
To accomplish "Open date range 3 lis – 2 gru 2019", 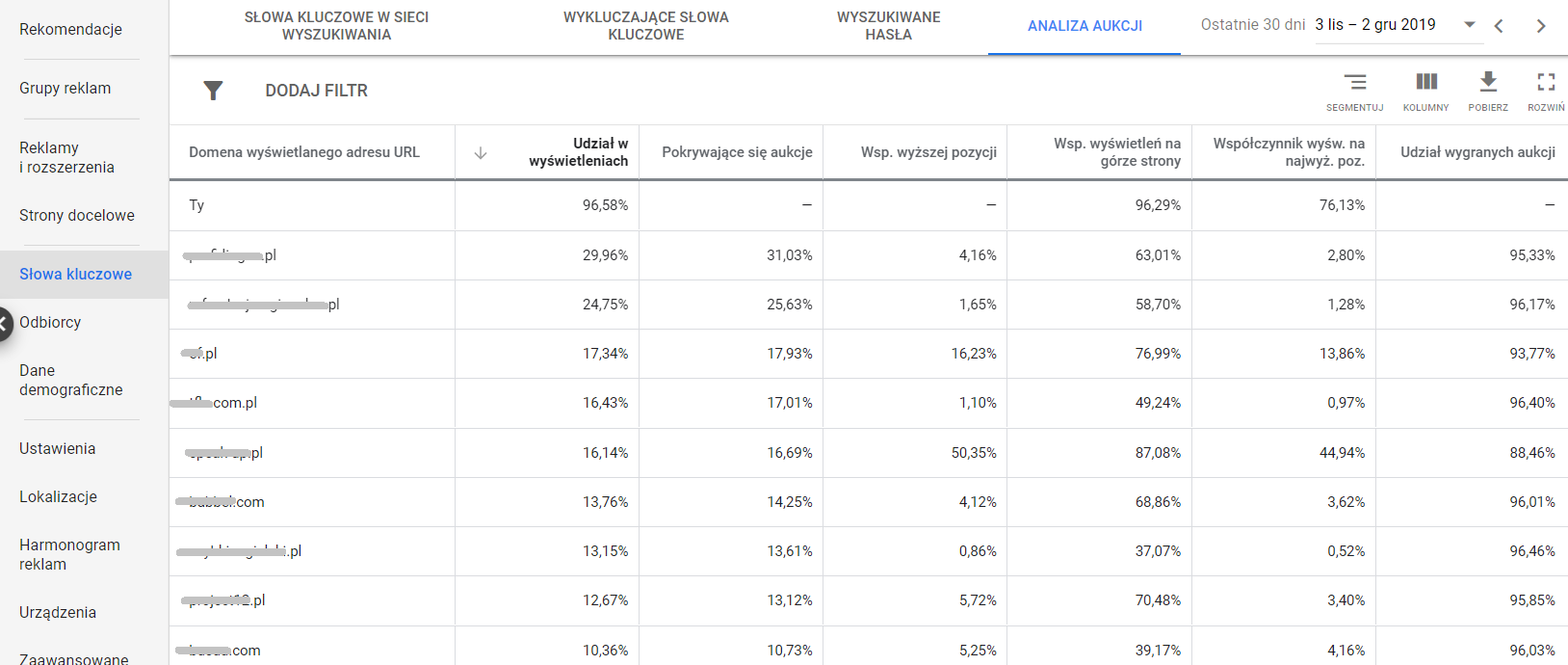I will point(1375,25).
